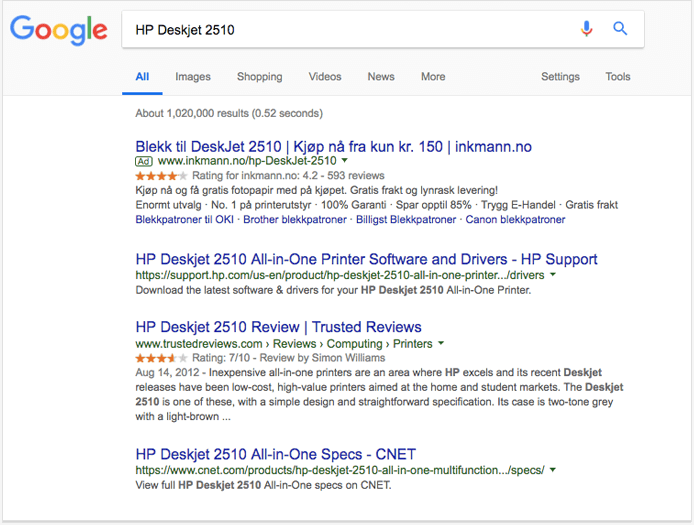Viewport: 694px width, 525px height.
Task: Click Kjøp nå og få gratis fotopapir text
Action: (x=316, y=190)
